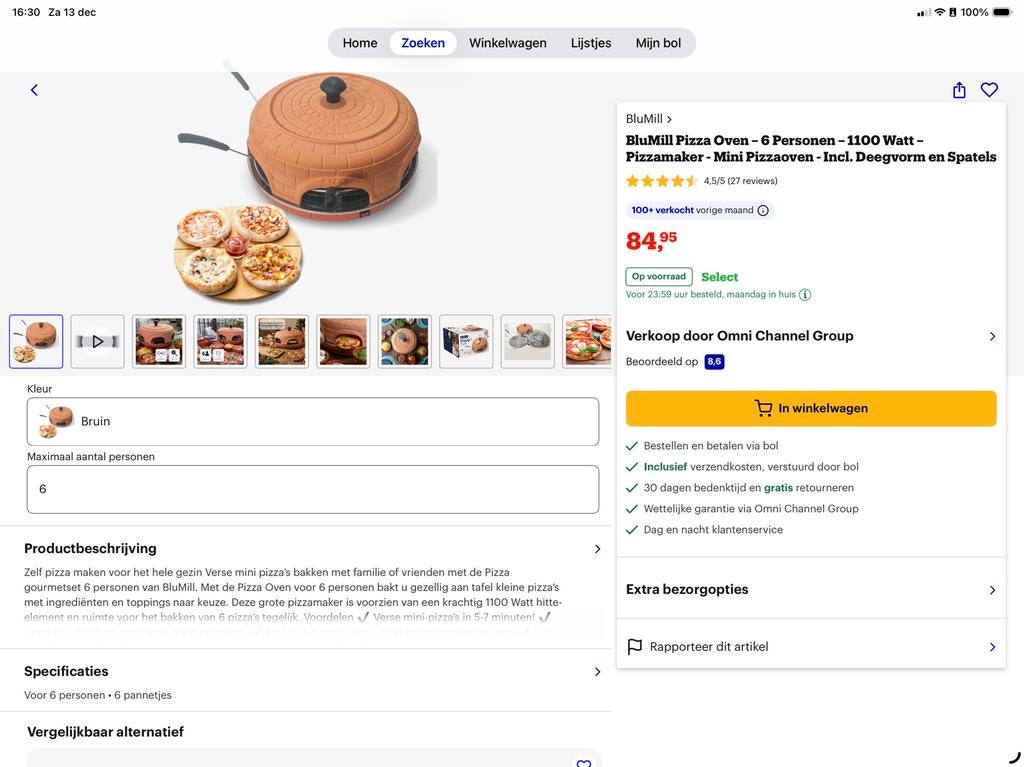Switch to the Winkelwagen tab

click(507, 42)
